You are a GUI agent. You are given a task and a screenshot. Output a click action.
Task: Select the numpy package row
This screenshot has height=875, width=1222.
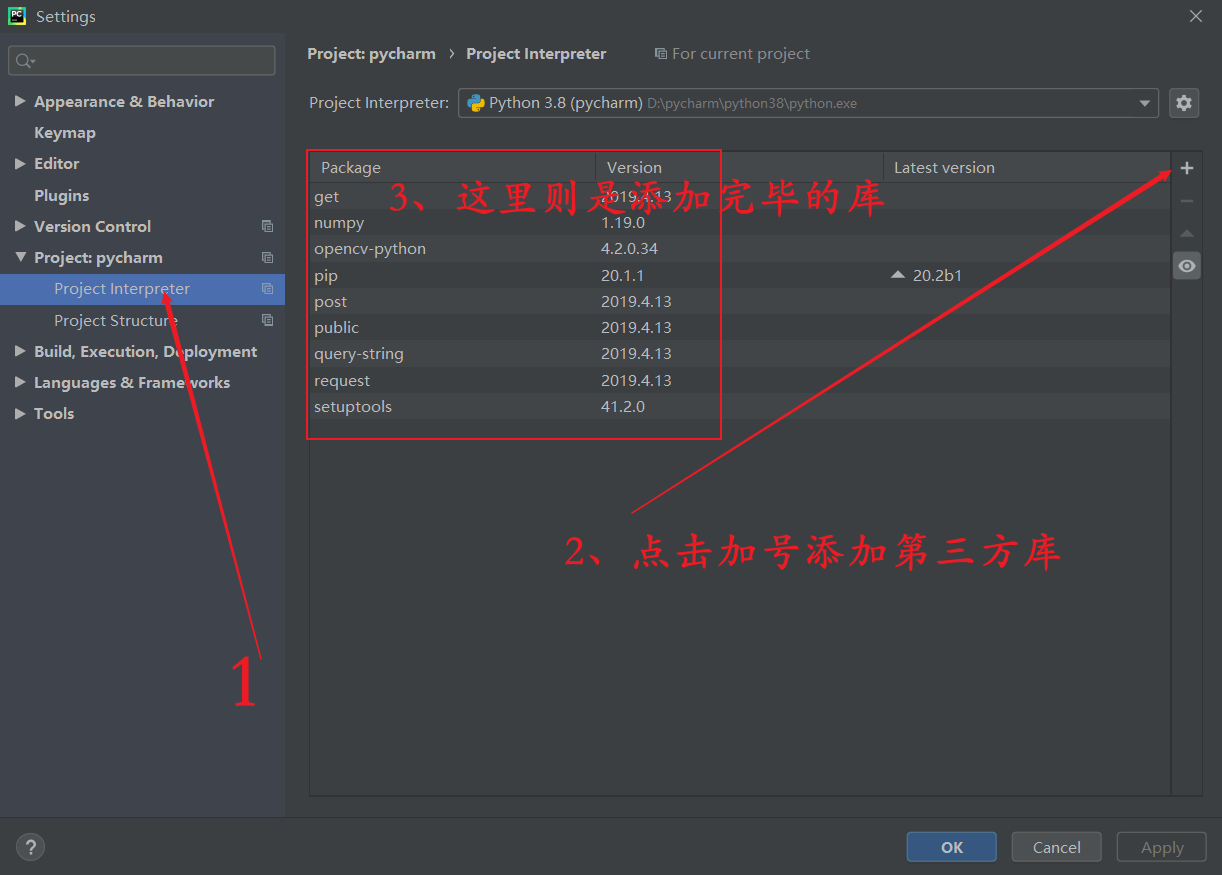(x=740, y=223)
